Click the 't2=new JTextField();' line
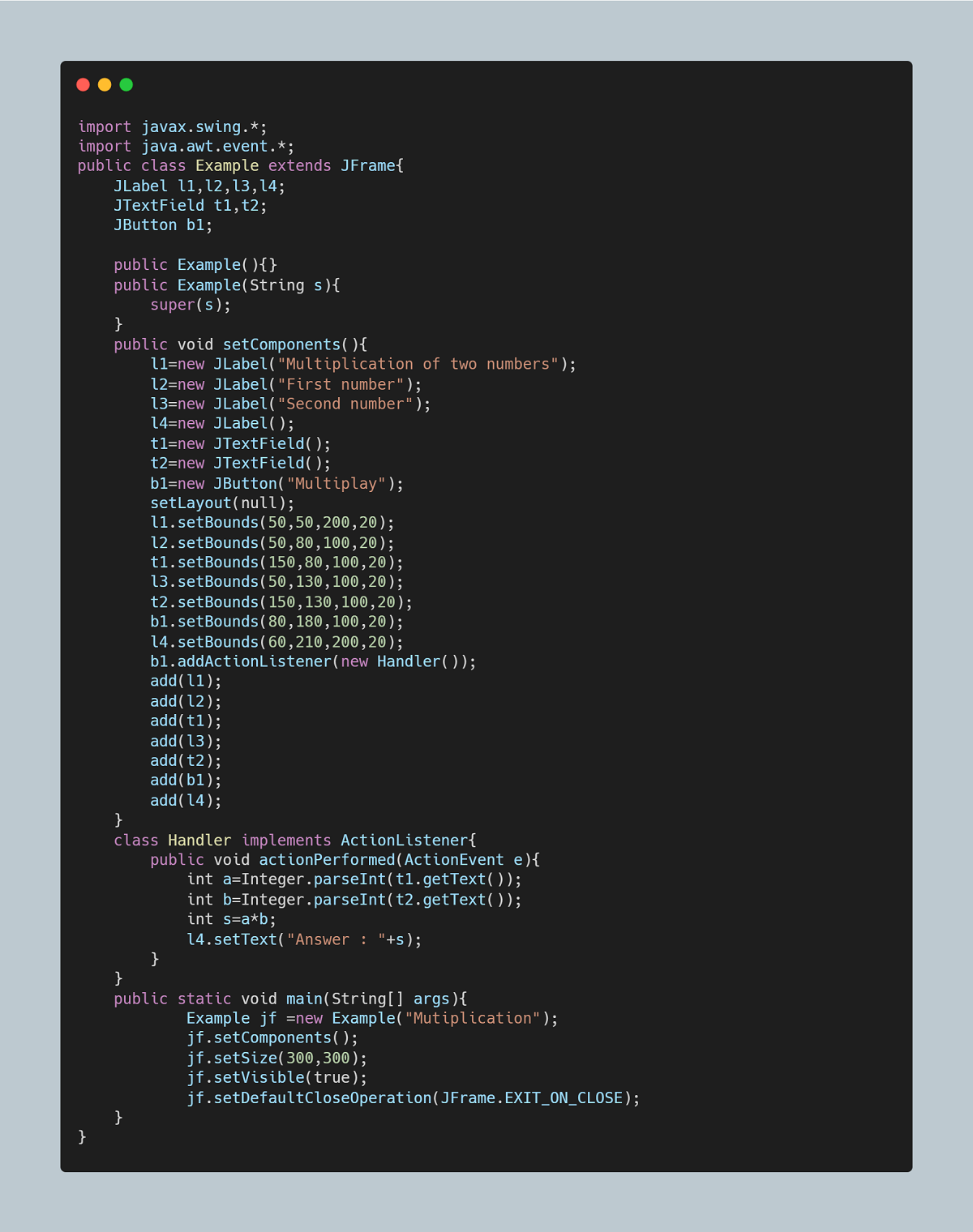This screenshot has width=973, height=1232. (x=241, y=463)
